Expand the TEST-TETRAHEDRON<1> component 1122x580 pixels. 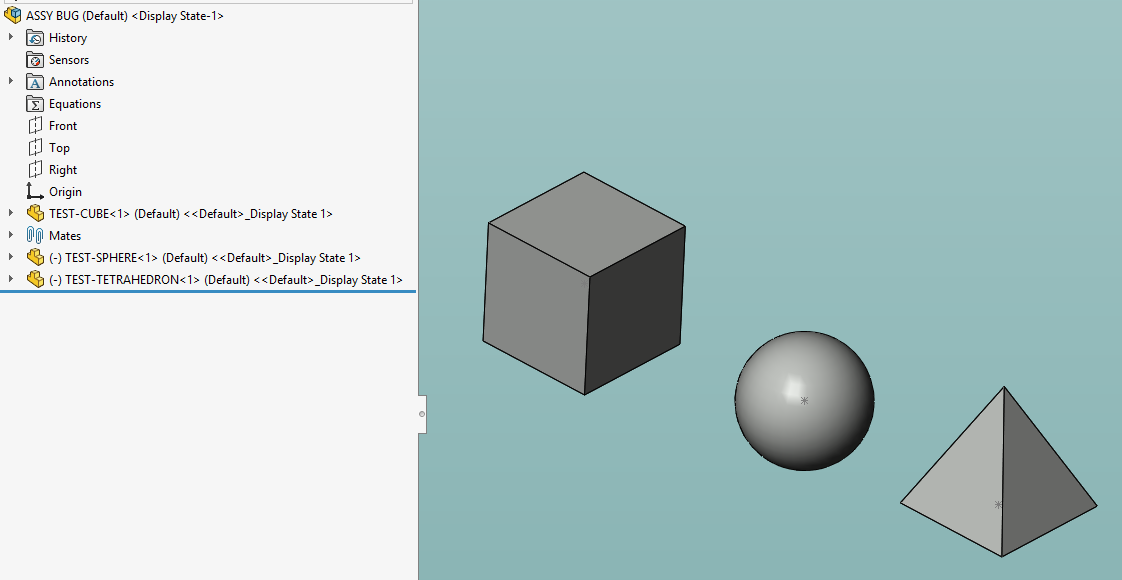[x=11, y=280]
